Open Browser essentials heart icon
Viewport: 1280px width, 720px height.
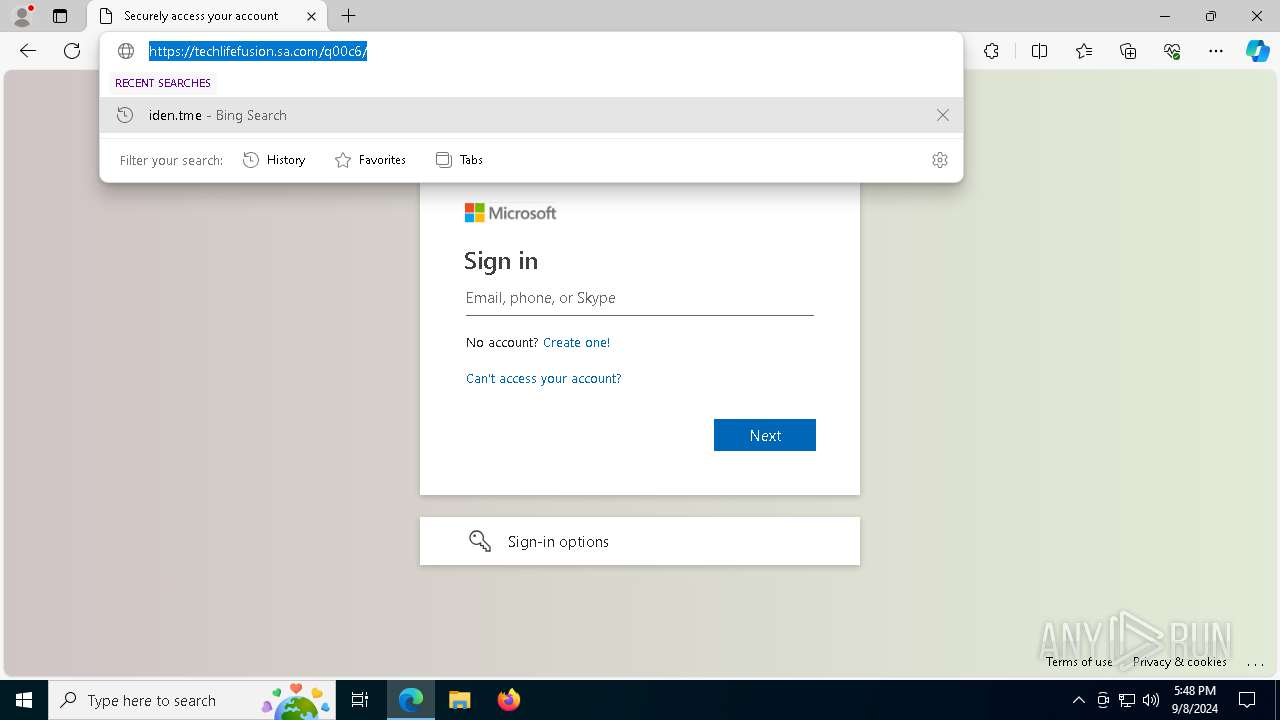1172,51
